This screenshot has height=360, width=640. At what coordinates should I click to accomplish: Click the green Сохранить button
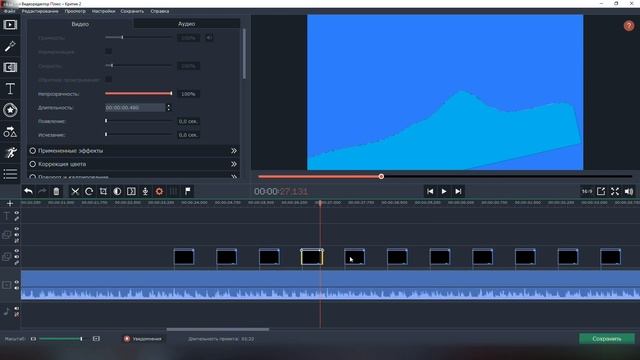(607, 339)
